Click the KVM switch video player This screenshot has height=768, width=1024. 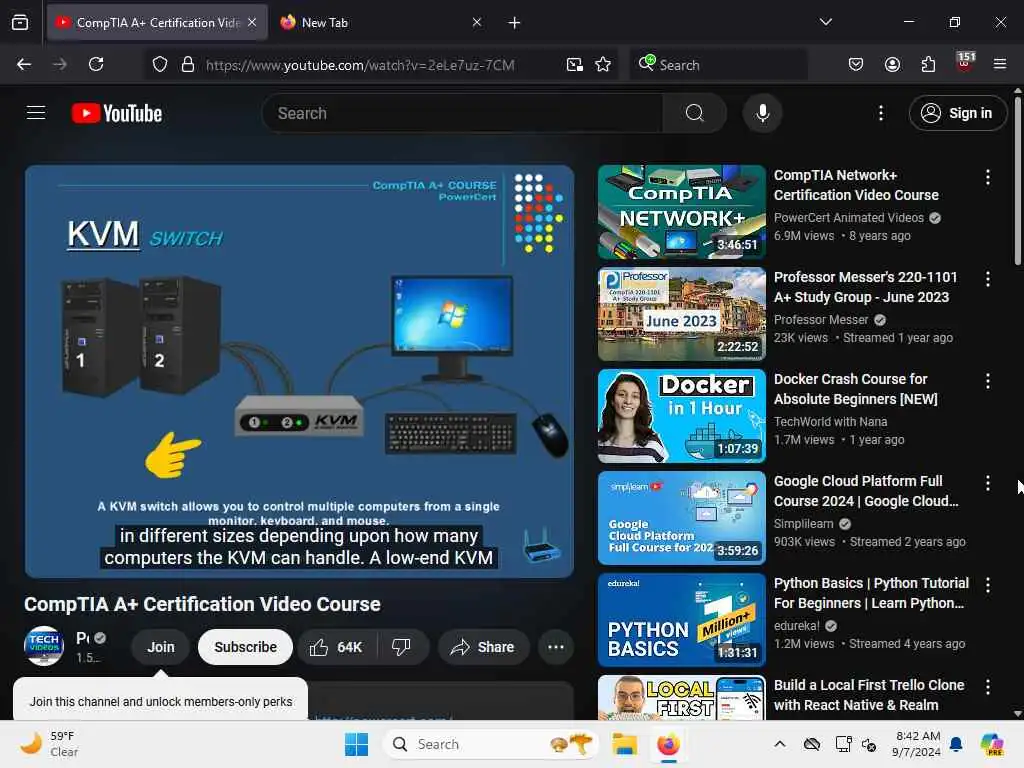(299, 371)
